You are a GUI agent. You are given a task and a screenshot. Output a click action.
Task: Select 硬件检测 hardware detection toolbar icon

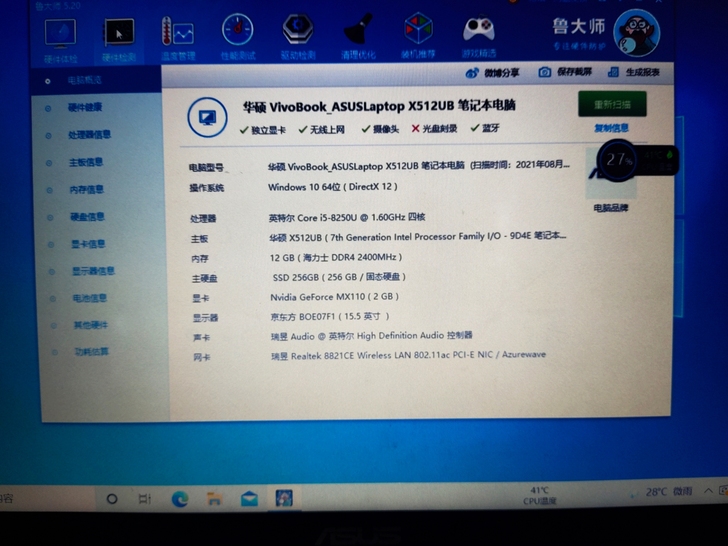tap(119, 39)
